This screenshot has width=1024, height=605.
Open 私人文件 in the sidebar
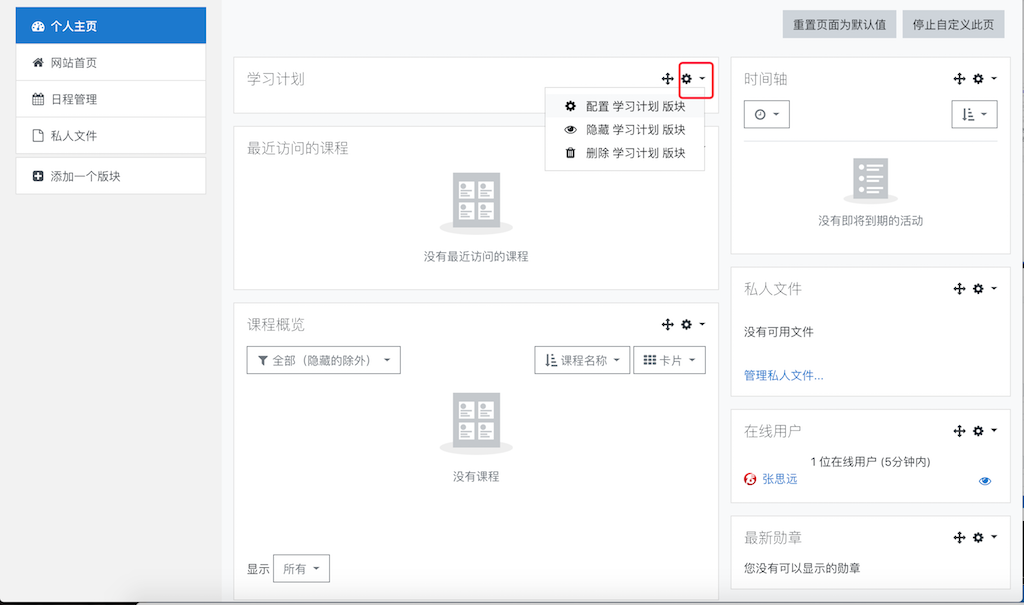[110, 136]
